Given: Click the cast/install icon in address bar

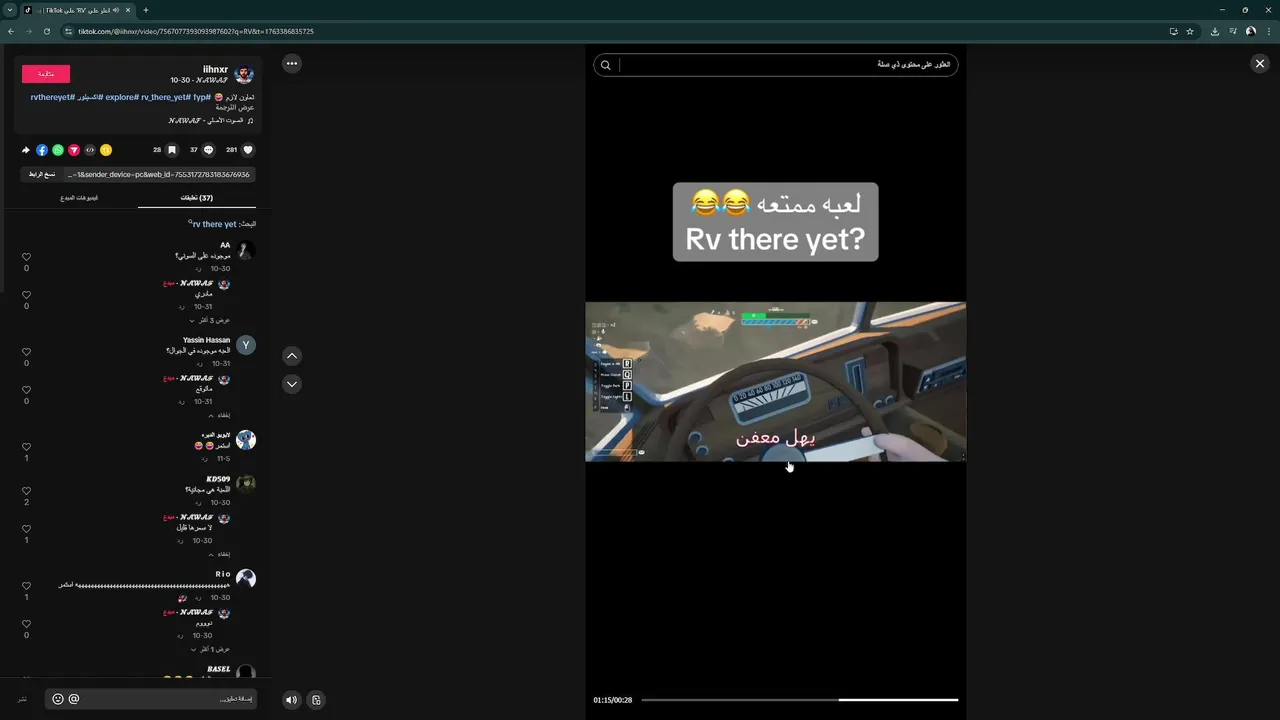Looking at the screenshot, I should (1173, 31).
